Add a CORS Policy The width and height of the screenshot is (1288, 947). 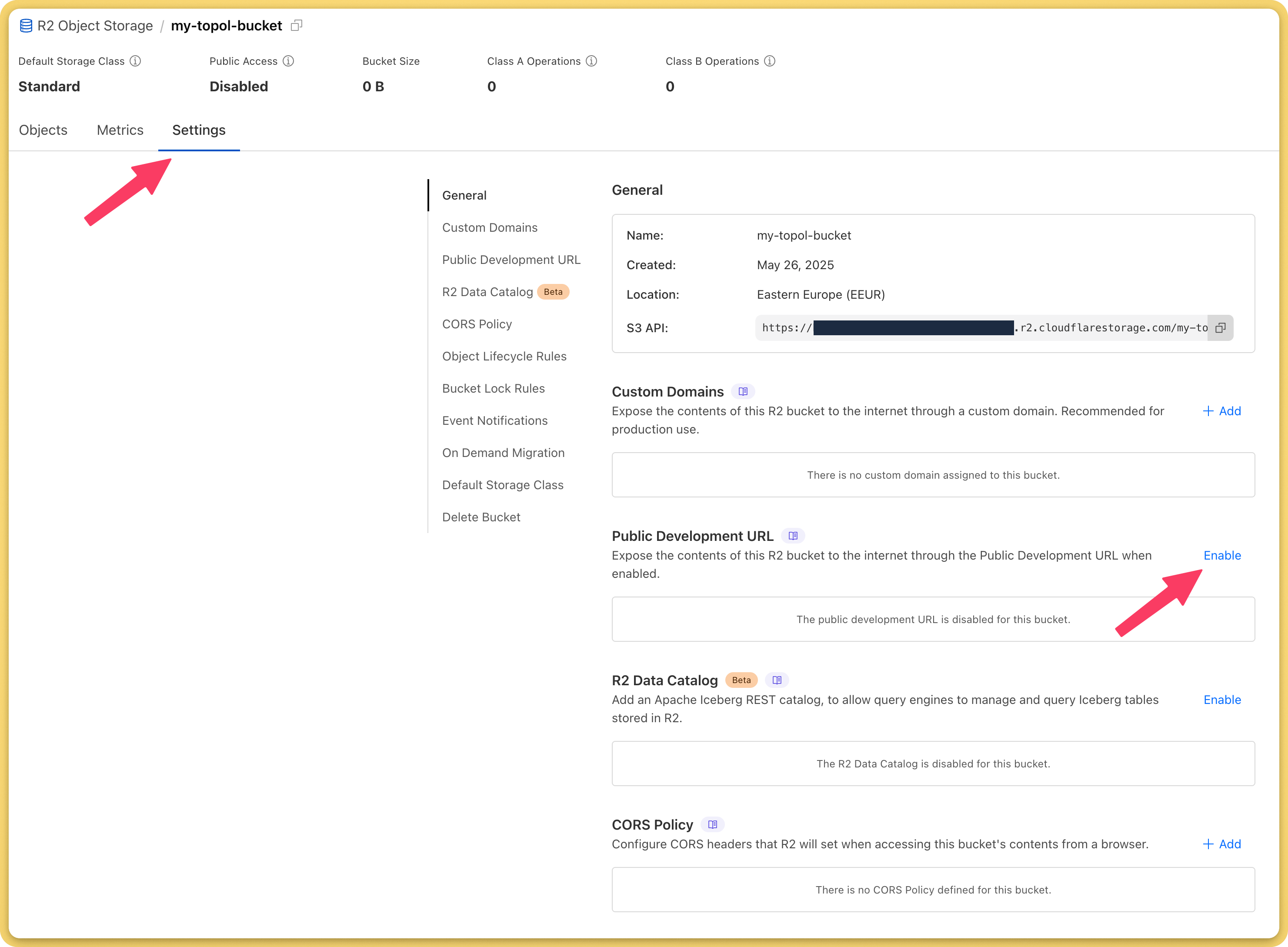point(1221,844)
